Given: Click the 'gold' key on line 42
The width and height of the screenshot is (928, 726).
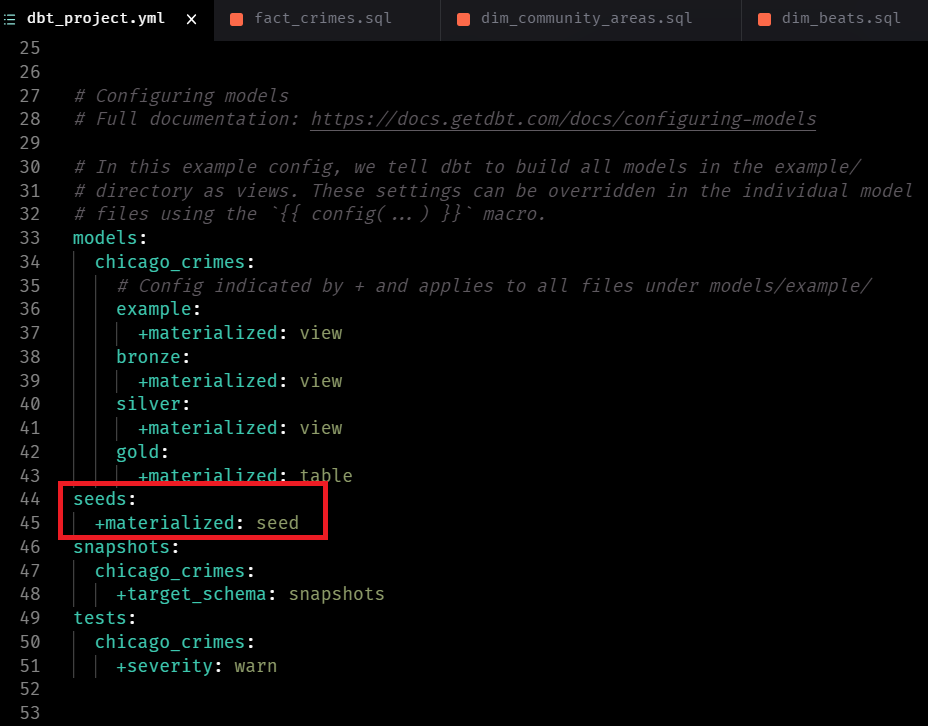Looking at the screenshot, I should pyautogui.click(x=138, y=452).
